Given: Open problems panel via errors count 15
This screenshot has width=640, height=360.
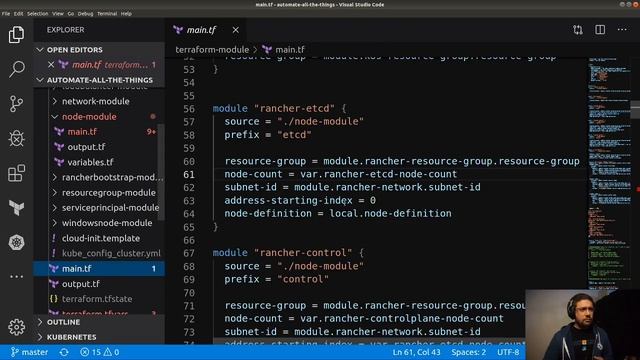Looking at the screenshot, I should coord(91,352).
